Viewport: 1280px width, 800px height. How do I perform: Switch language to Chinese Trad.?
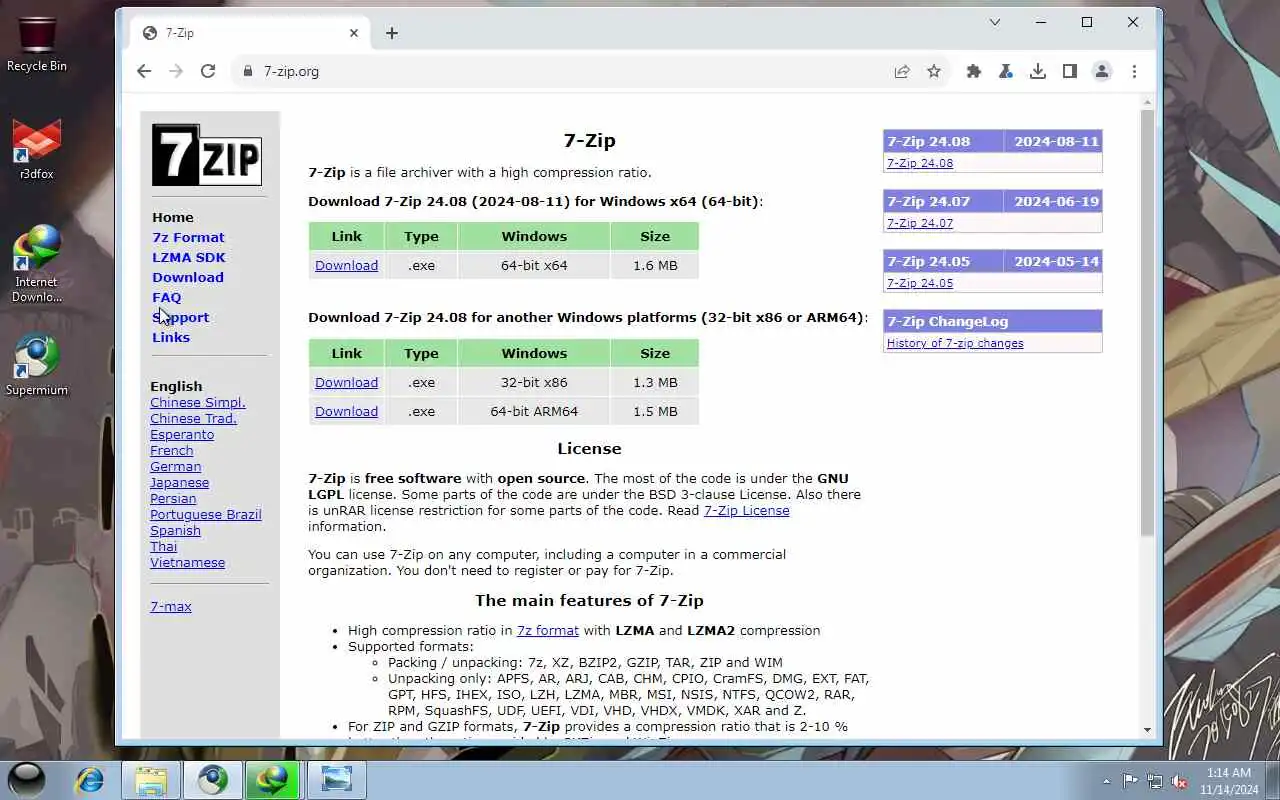(193, 418)
